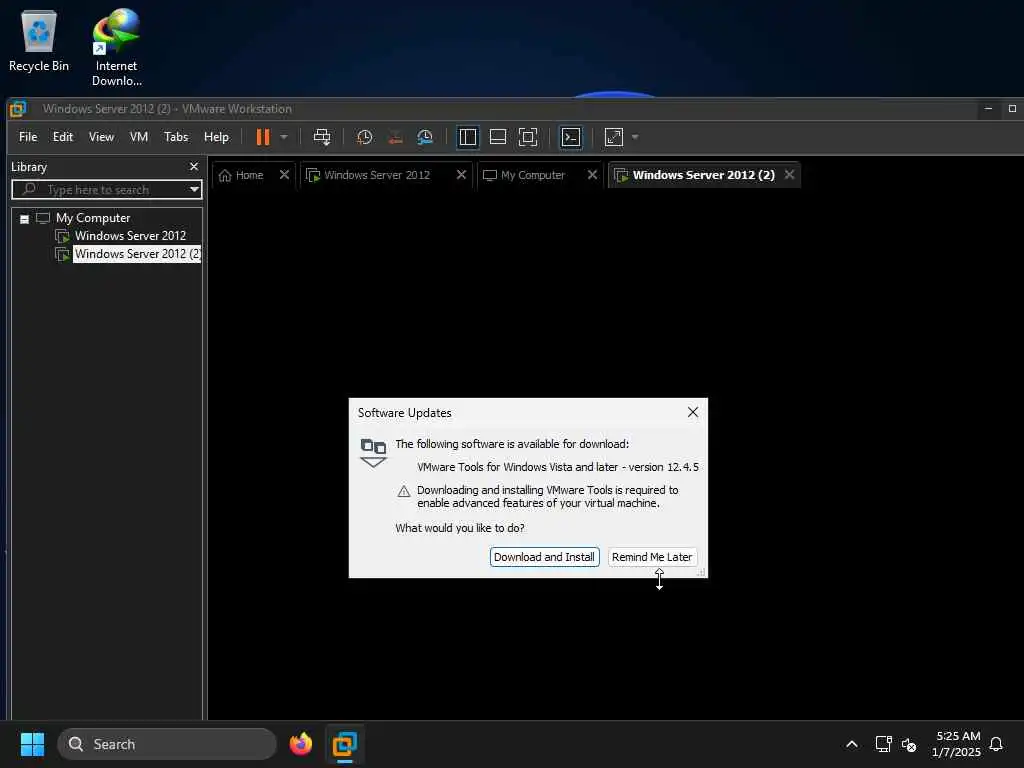The image size is (1024, 768).
Task: Open Recycle Bin desktop icon
Action: pos(39,40)
